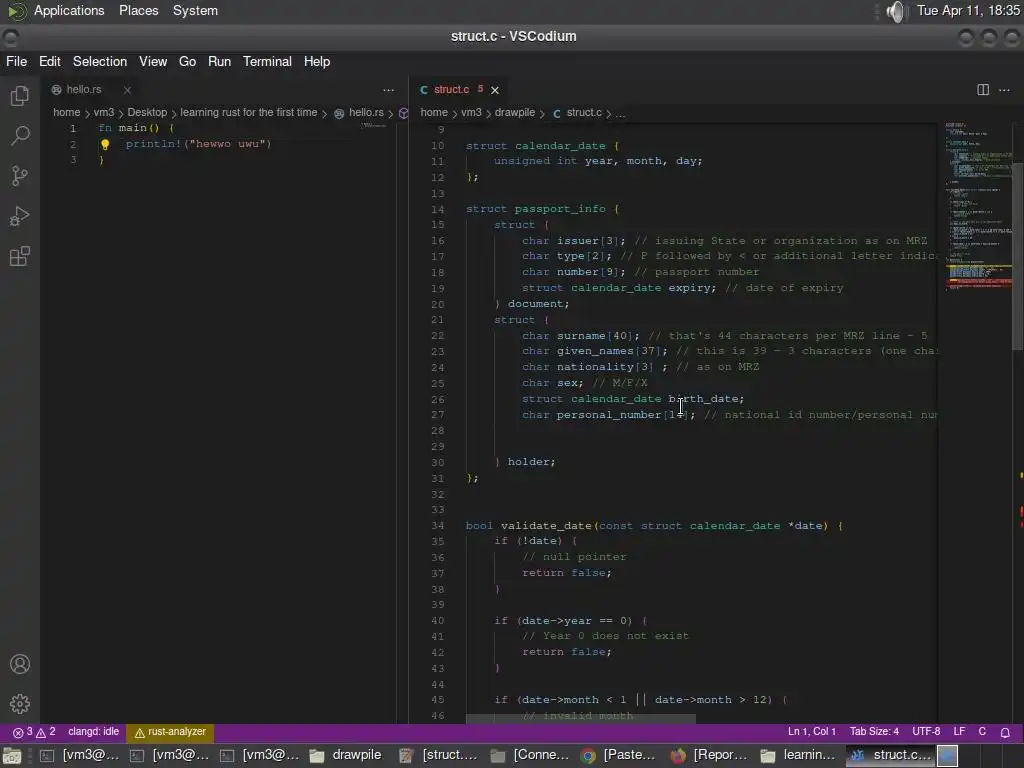Switch to the hello.rs tab
1024x768 pixels.
click(x=84, y=89)
